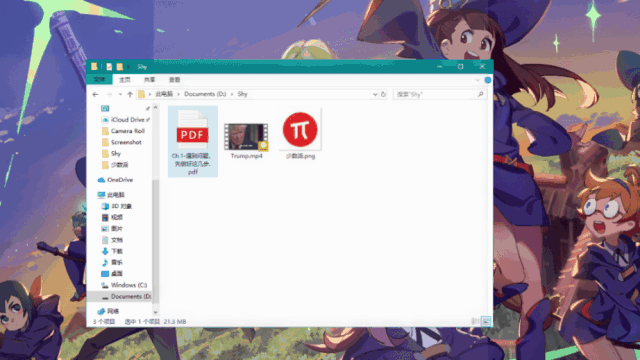Image resolution: width=640 pixels, height=360 pixels.
Task: Click the folder system icon in the title bar
Action: coord(94,66)
